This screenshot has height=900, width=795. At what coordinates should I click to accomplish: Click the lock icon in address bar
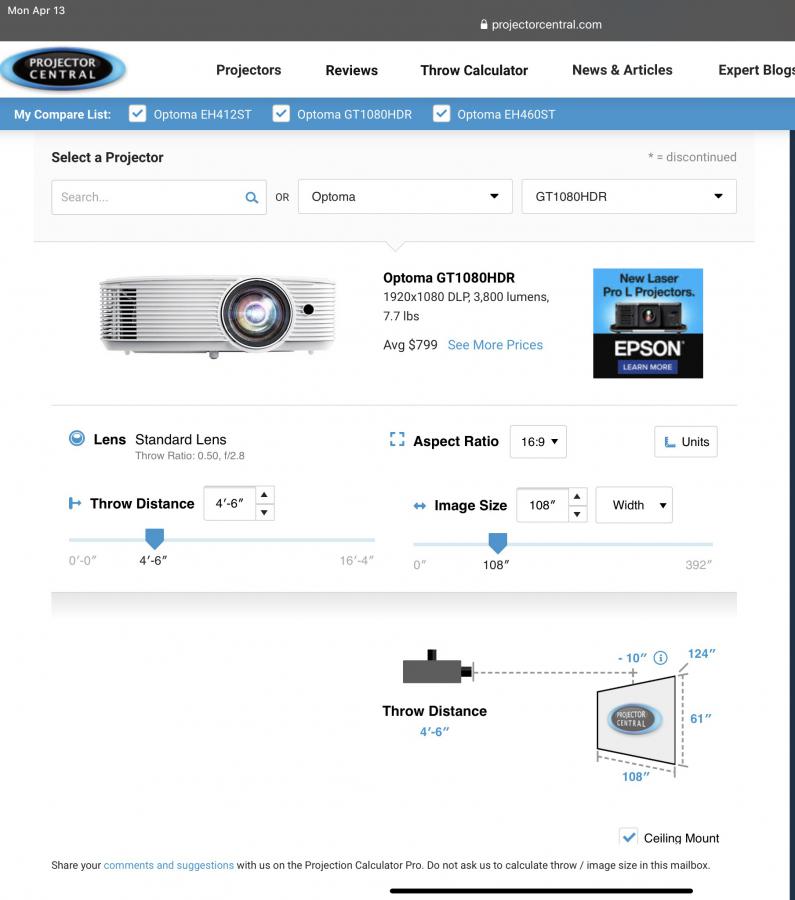tap(484, 25)
